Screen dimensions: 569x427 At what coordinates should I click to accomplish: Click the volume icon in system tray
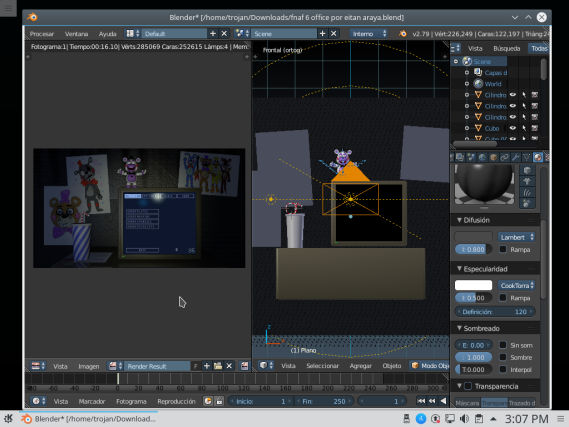(464, 419)
